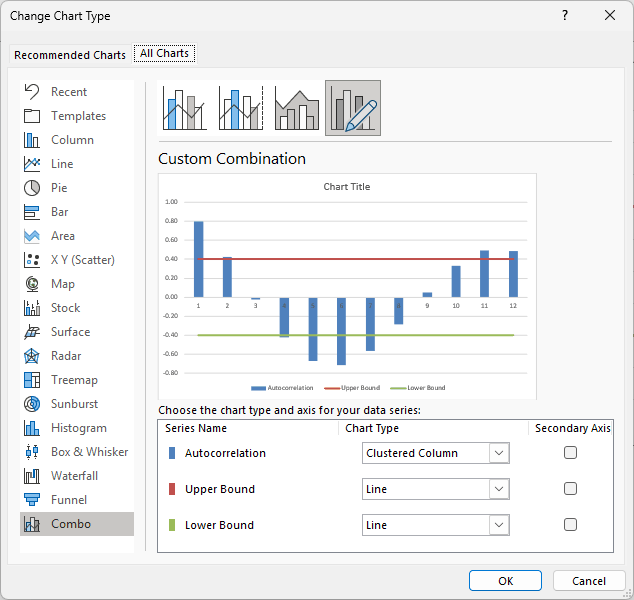Select the X Y (Scatter) category label
The image size is (634, 600).
pyautogui.click(x=82, y=260)
